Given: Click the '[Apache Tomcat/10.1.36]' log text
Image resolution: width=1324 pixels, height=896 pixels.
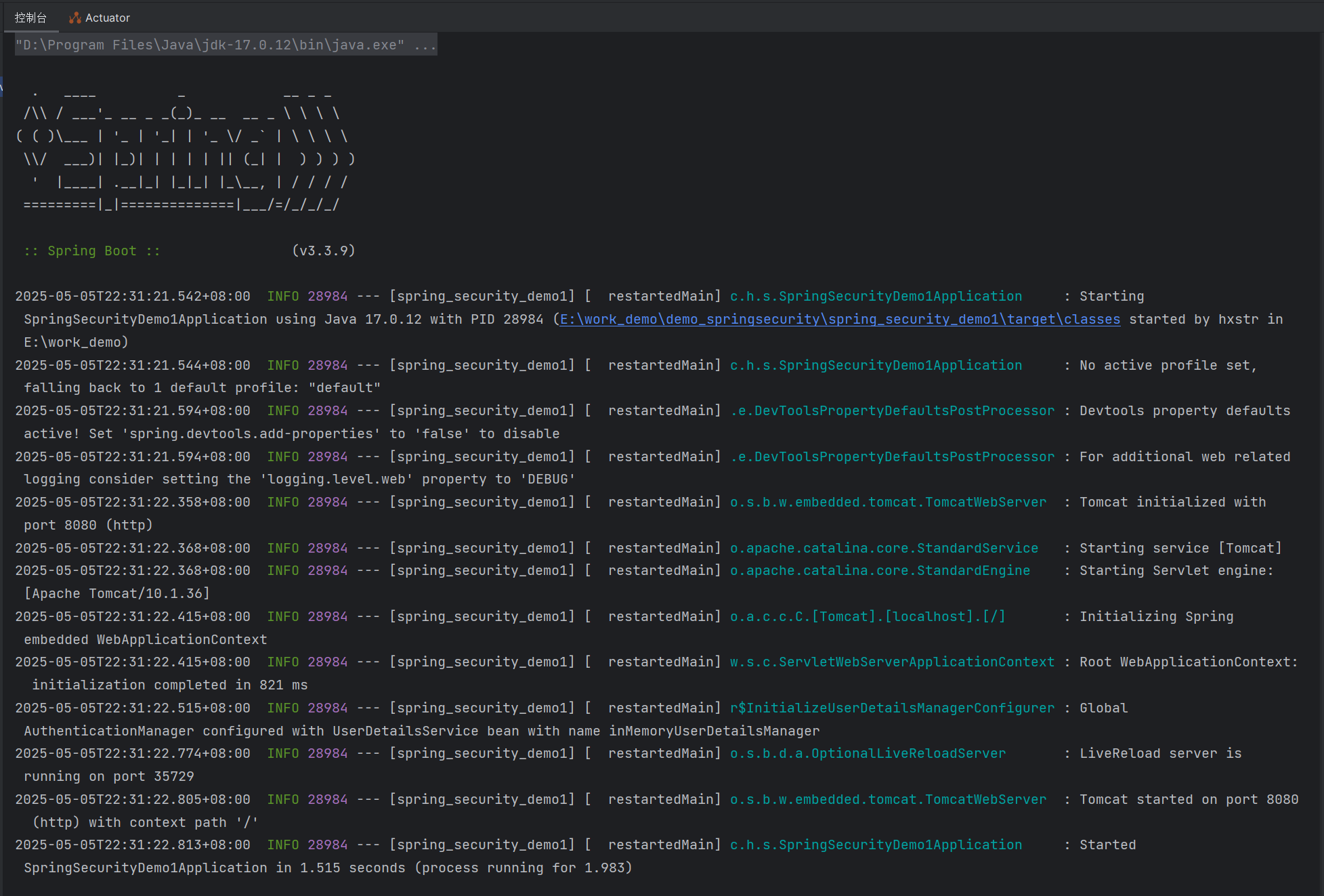Looking at the screenshot, I should [x=117, y=593].
